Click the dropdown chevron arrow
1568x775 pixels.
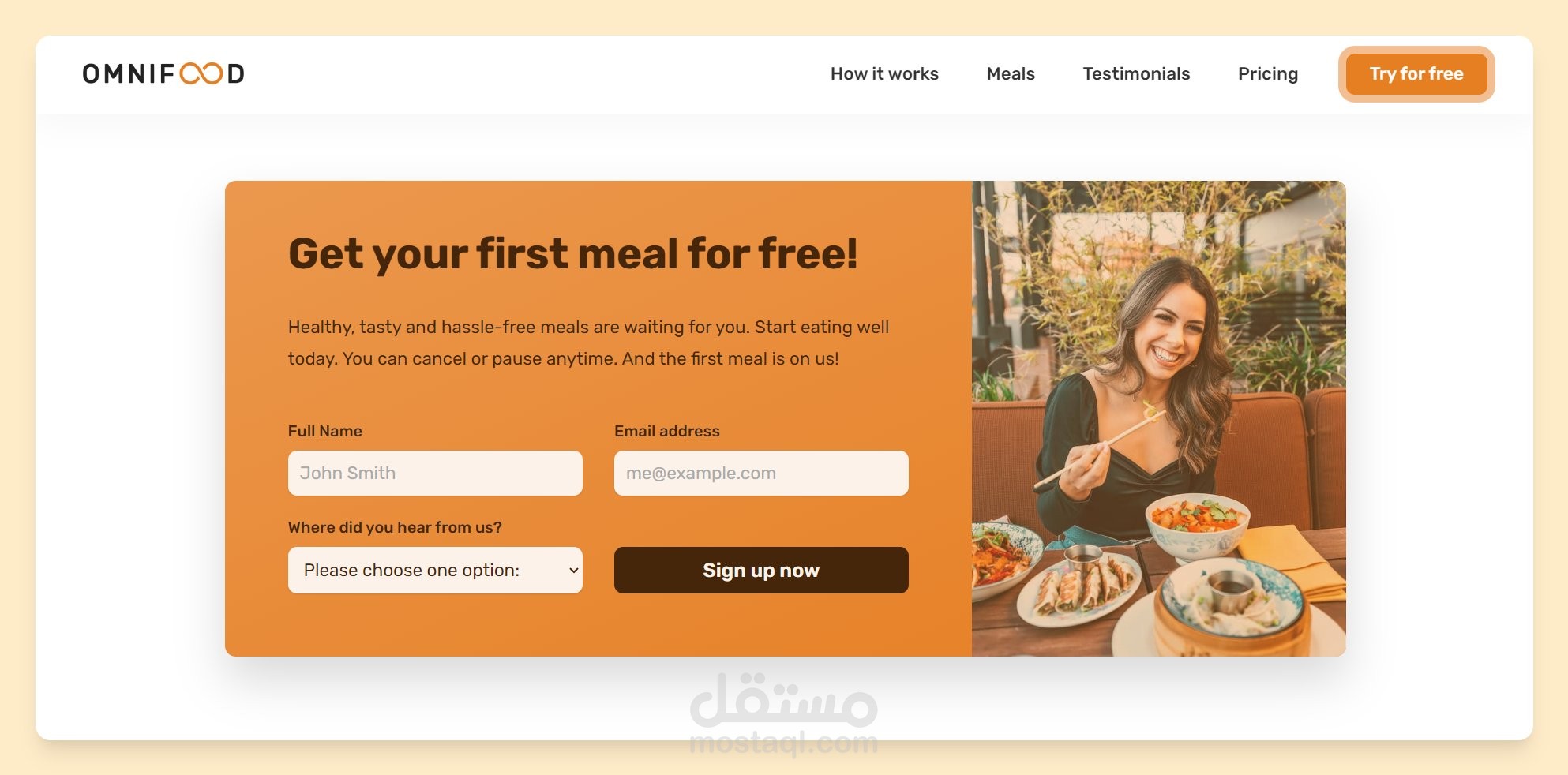[x=574, y=570]
